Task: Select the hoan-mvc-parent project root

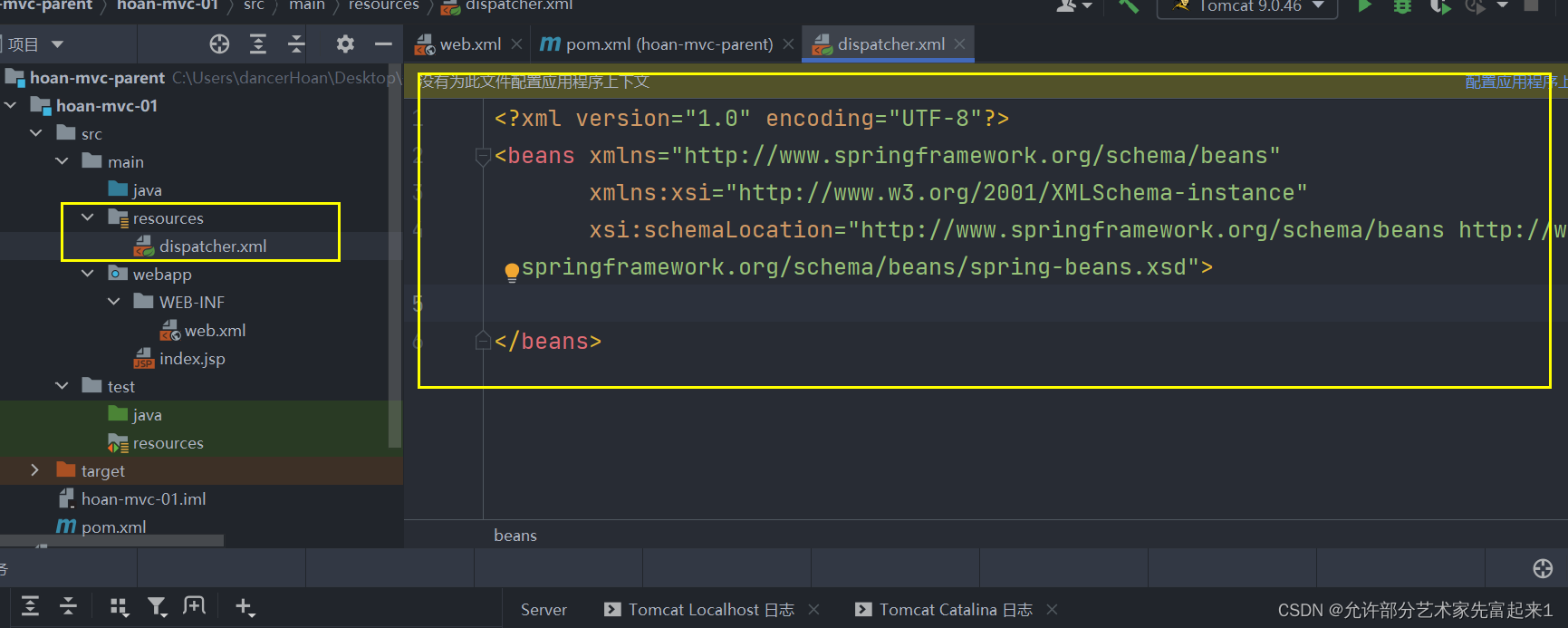Action: [97, 78]
